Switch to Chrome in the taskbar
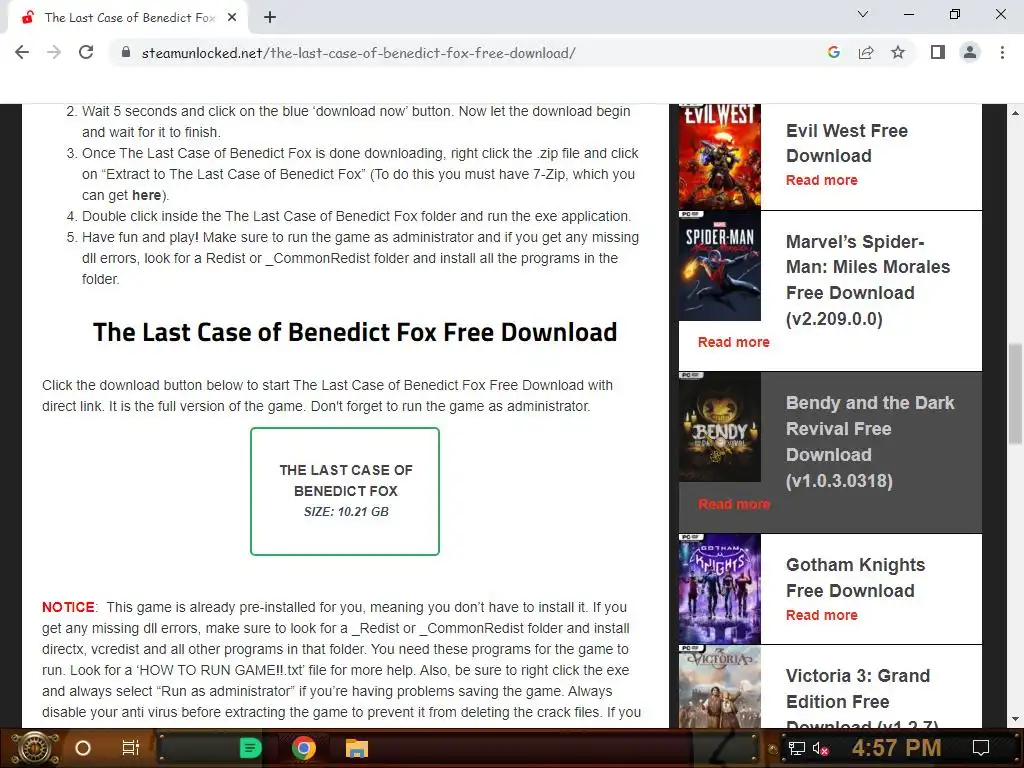Screen dimensions: 1024x768 (304, 748)
